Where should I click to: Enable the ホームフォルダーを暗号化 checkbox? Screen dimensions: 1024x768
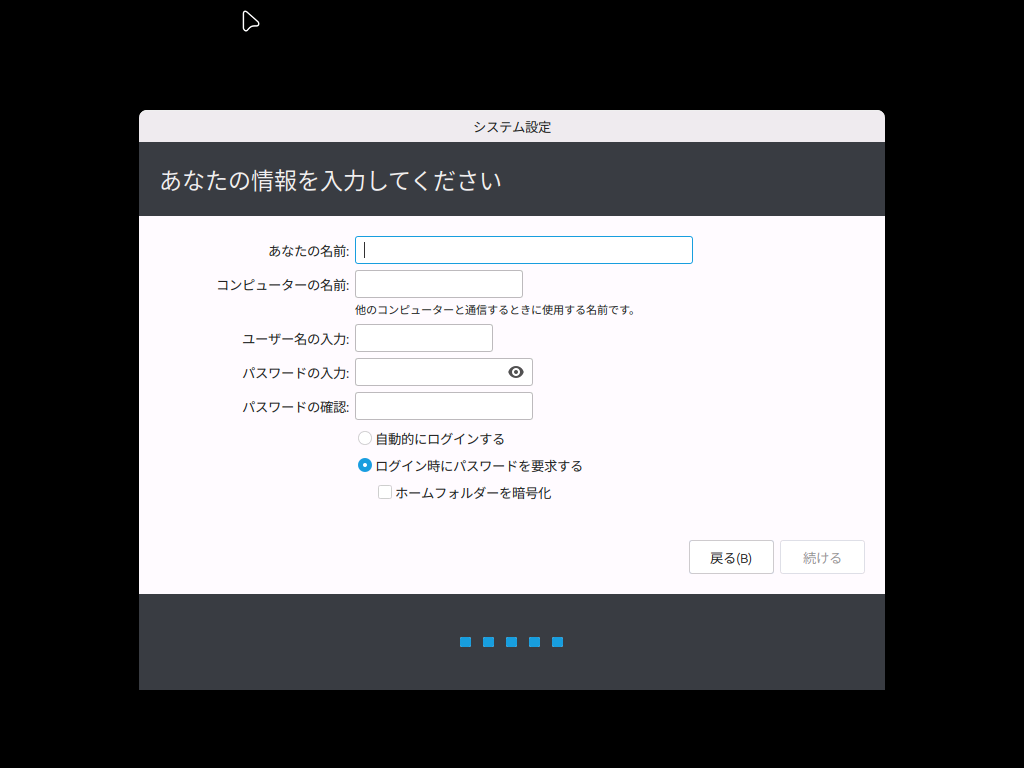385,492
